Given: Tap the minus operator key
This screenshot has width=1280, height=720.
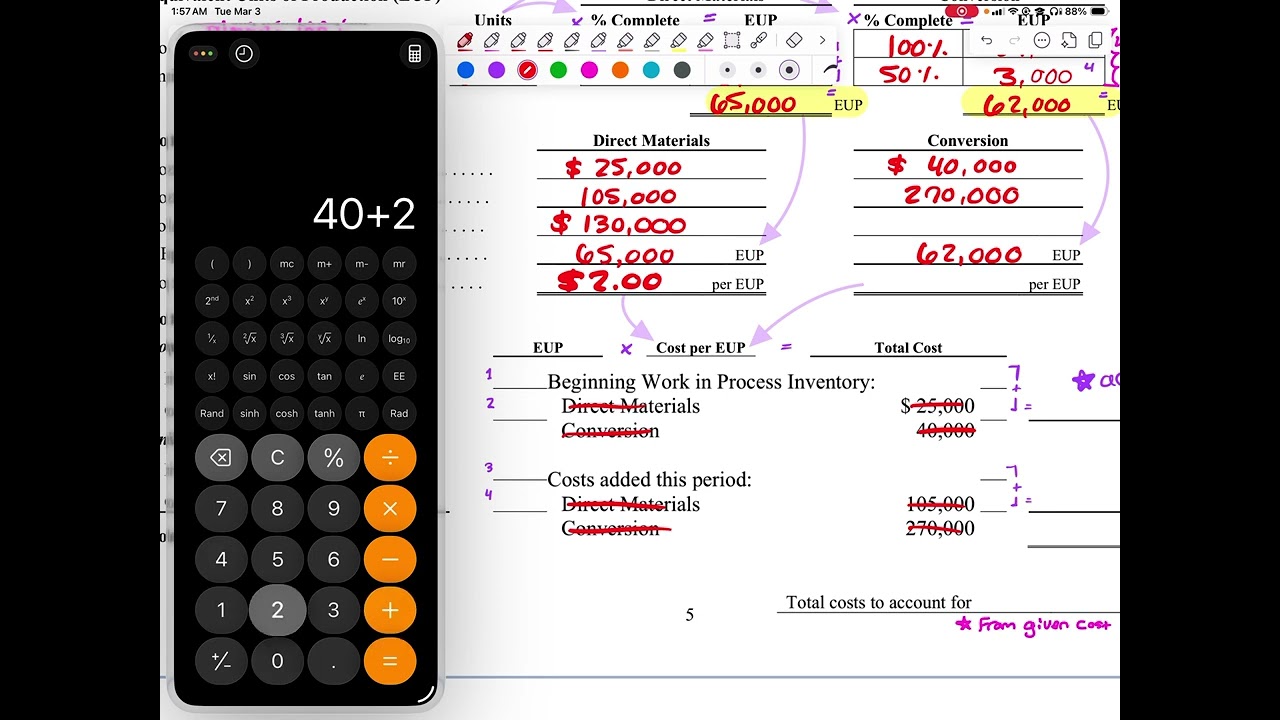Looking at the screenshot, I should tap(390, 560).
